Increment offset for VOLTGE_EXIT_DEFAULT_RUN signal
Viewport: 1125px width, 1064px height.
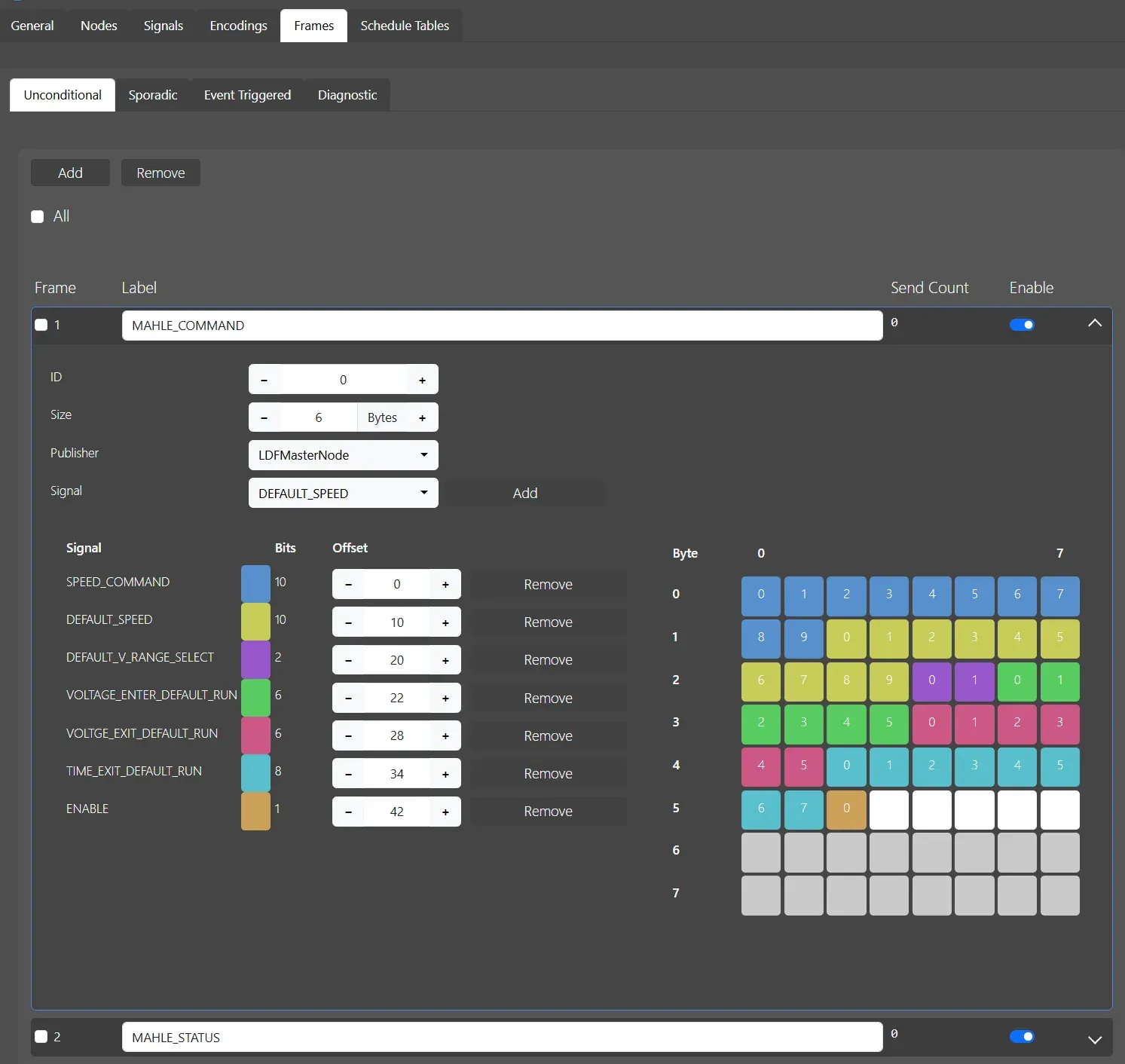[445, 735]
